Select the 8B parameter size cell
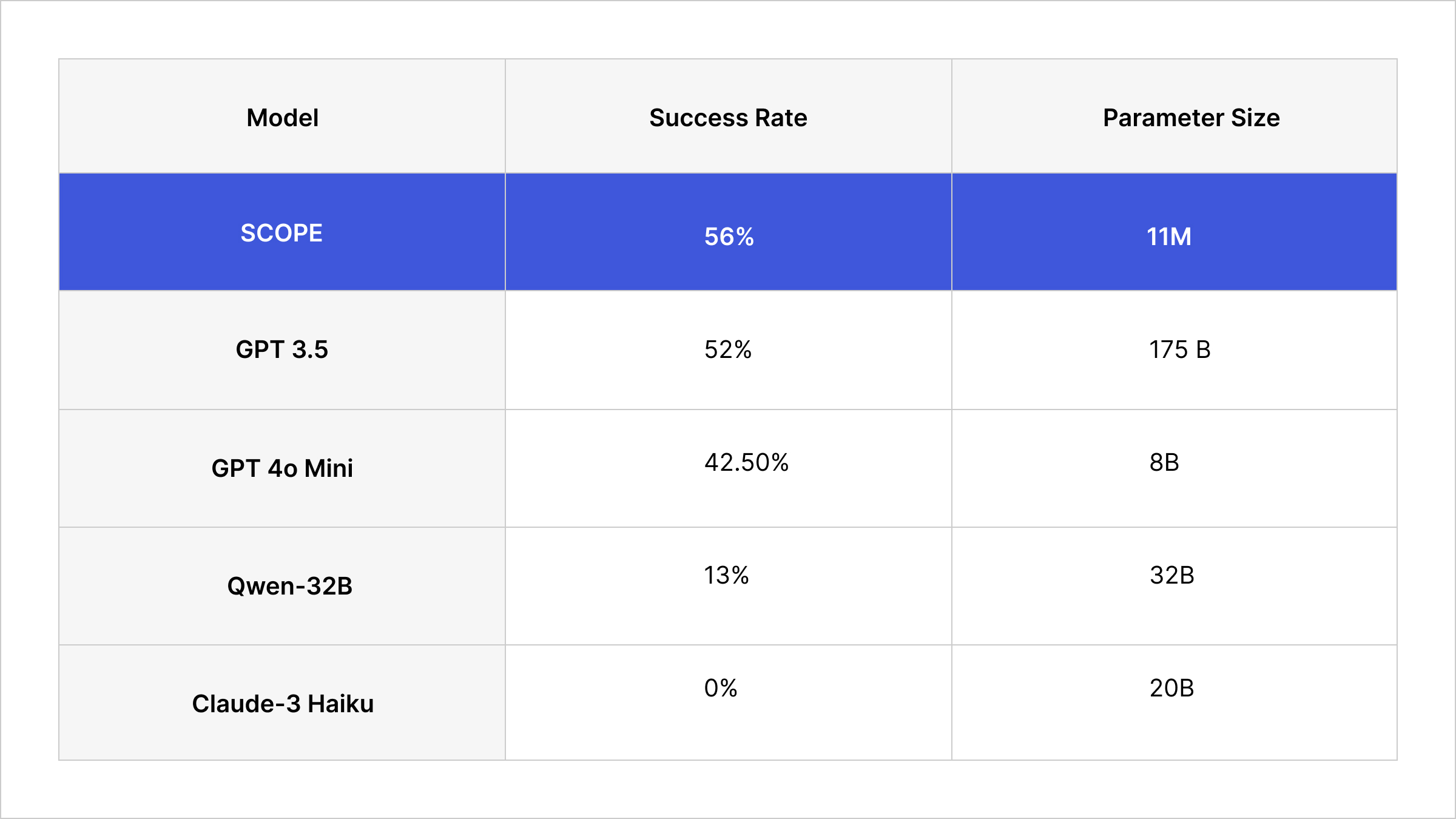 [1164, 462]
